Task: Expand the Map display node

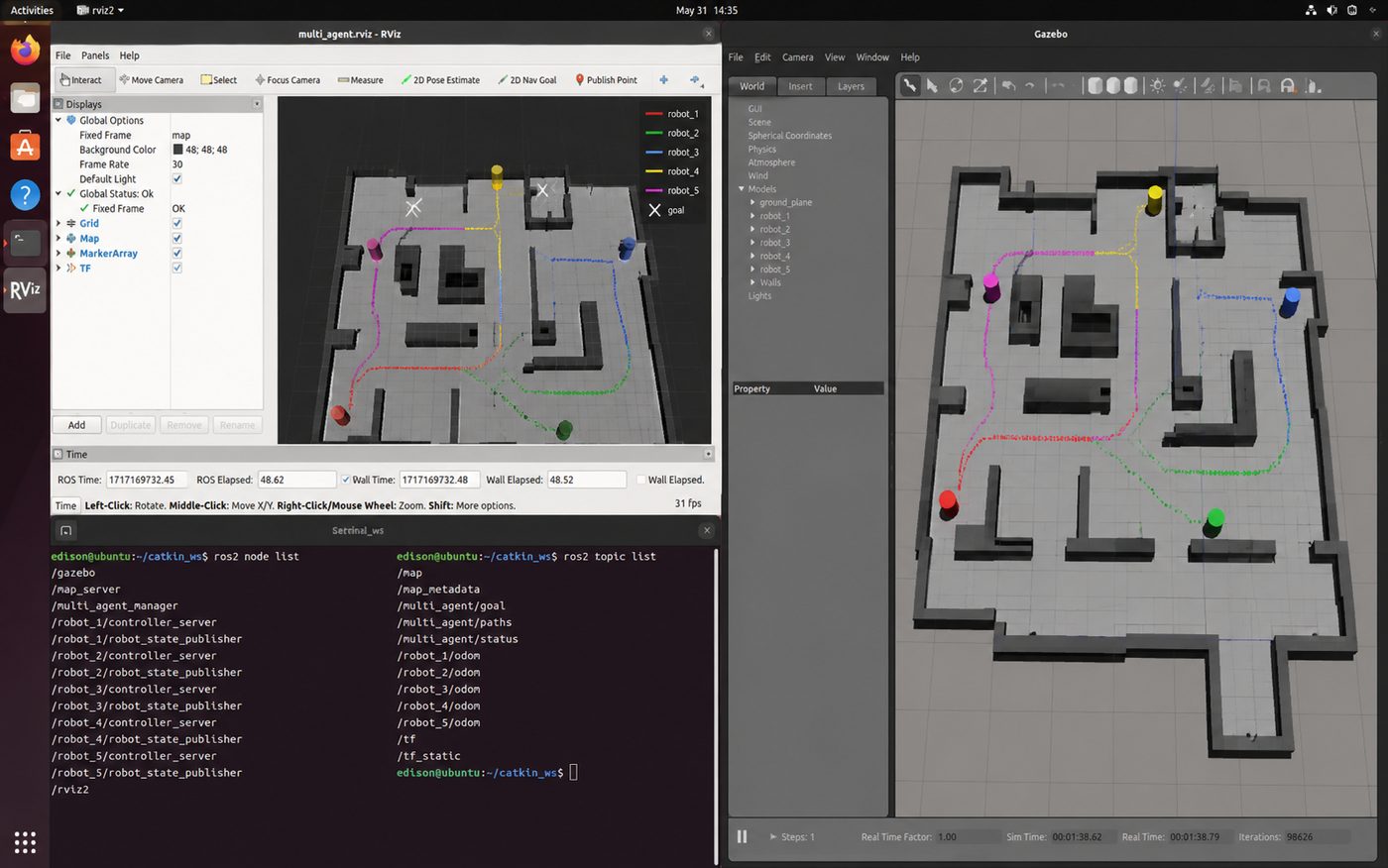Action: click(x=58, y=239)
